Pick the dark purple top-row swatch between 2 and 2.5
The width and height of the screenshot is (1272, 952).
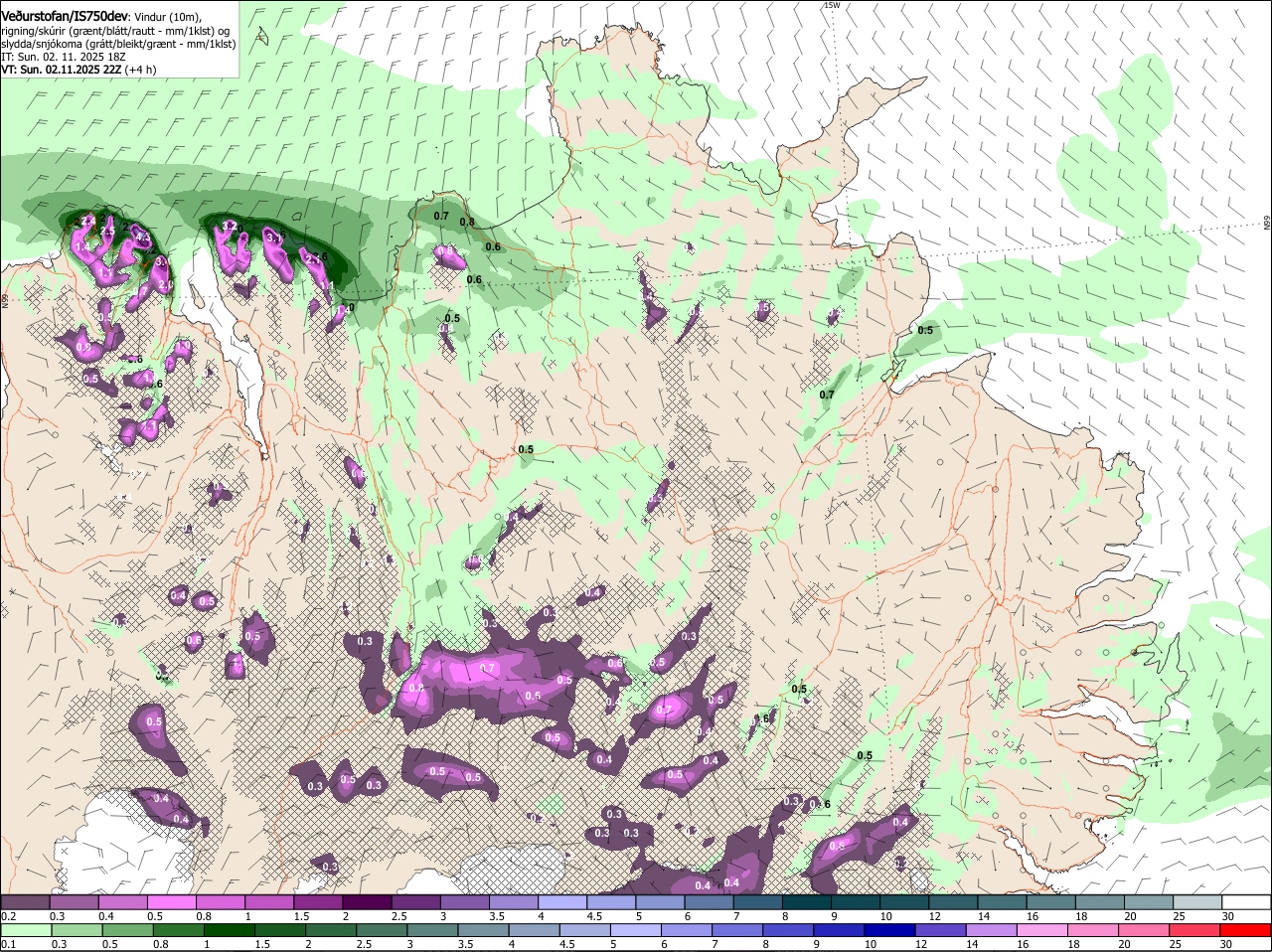coord(368,901)
